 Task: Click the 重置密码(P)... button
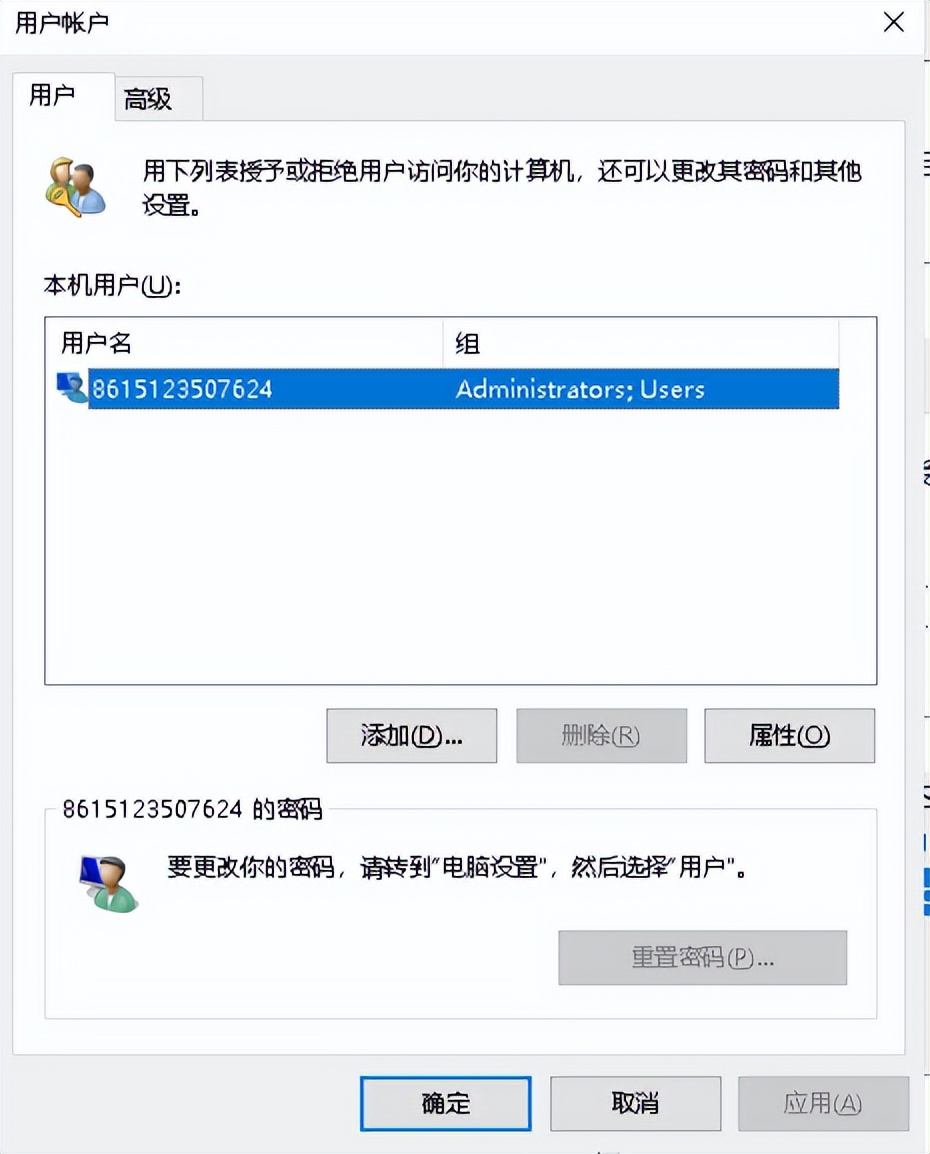[703, 957]
